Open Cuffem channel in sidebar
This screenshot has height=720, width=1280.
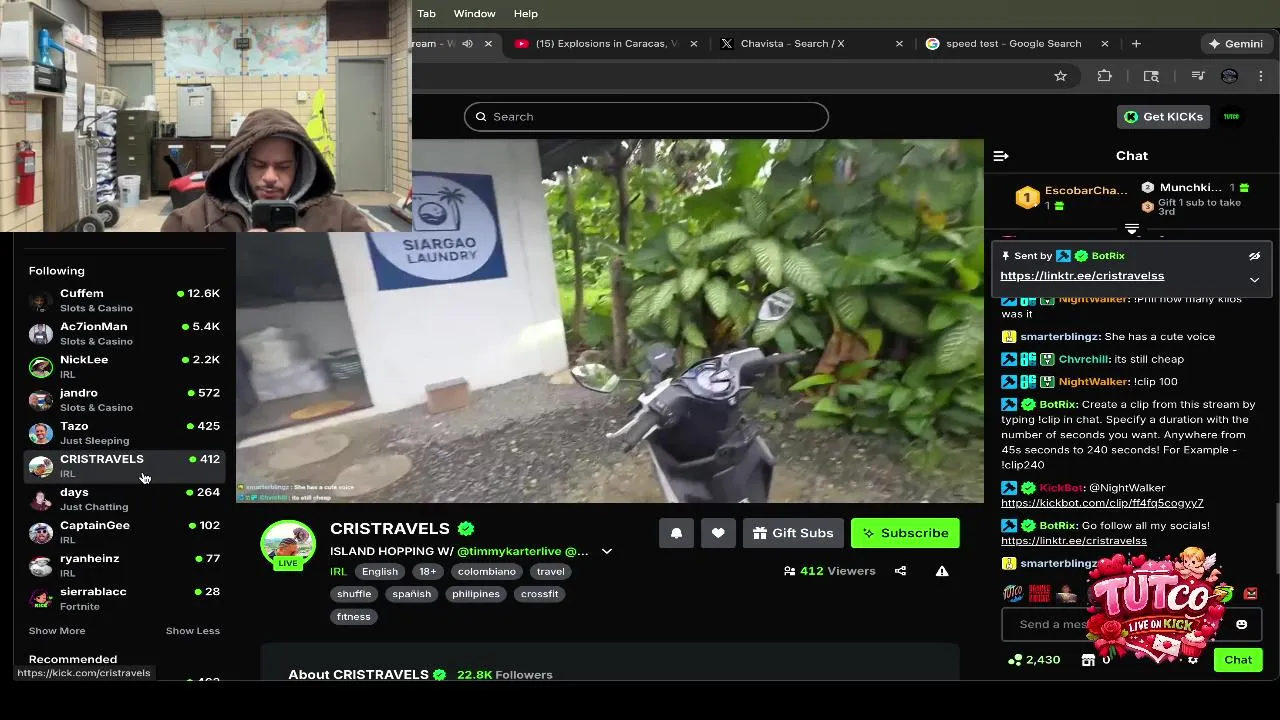coord(124,300)
